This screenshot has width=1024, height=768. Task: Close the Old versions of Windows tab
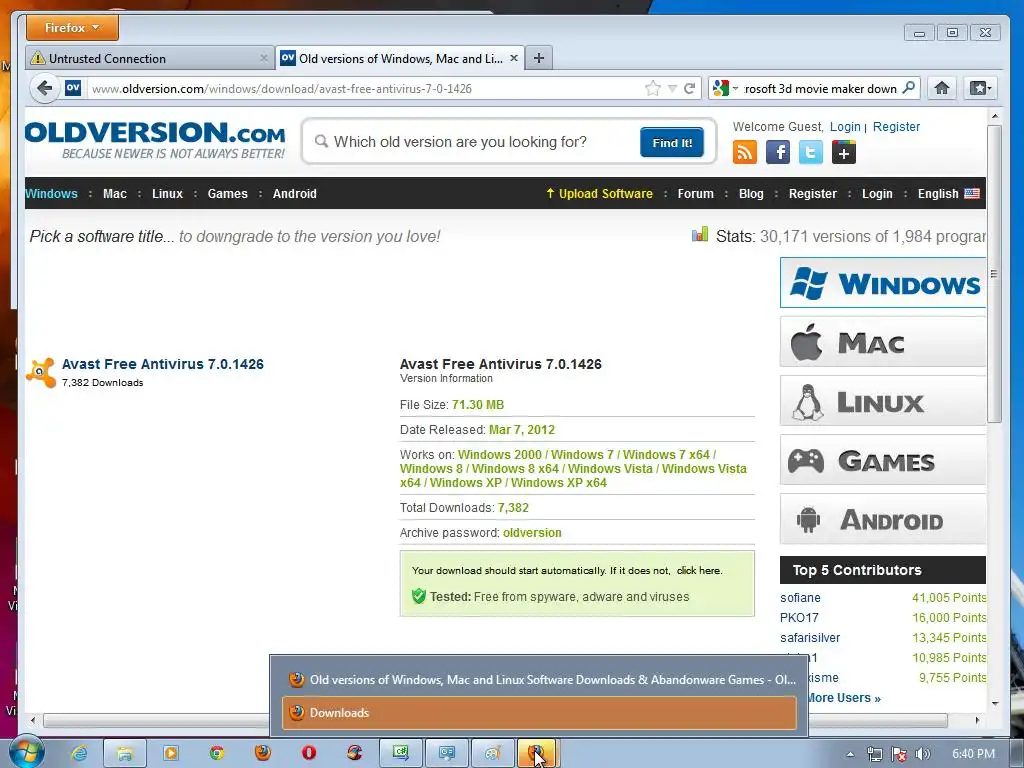pos(514,58)
